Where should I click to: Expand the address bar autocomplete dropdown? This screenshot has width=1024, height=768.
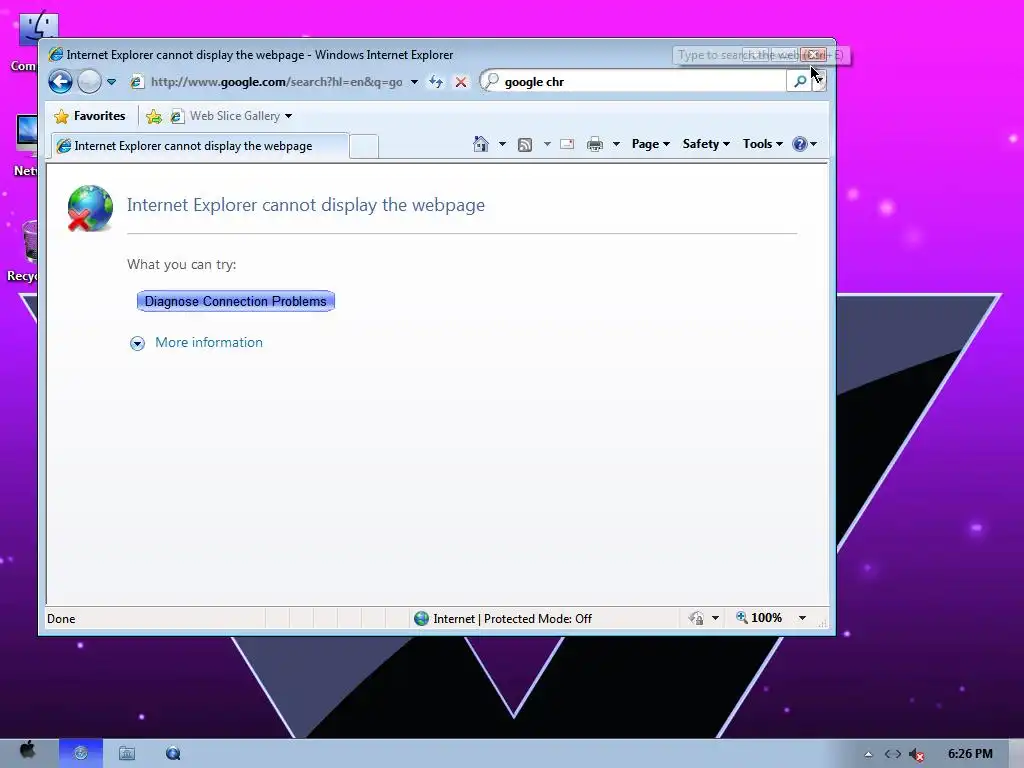[x=414, y=82]
